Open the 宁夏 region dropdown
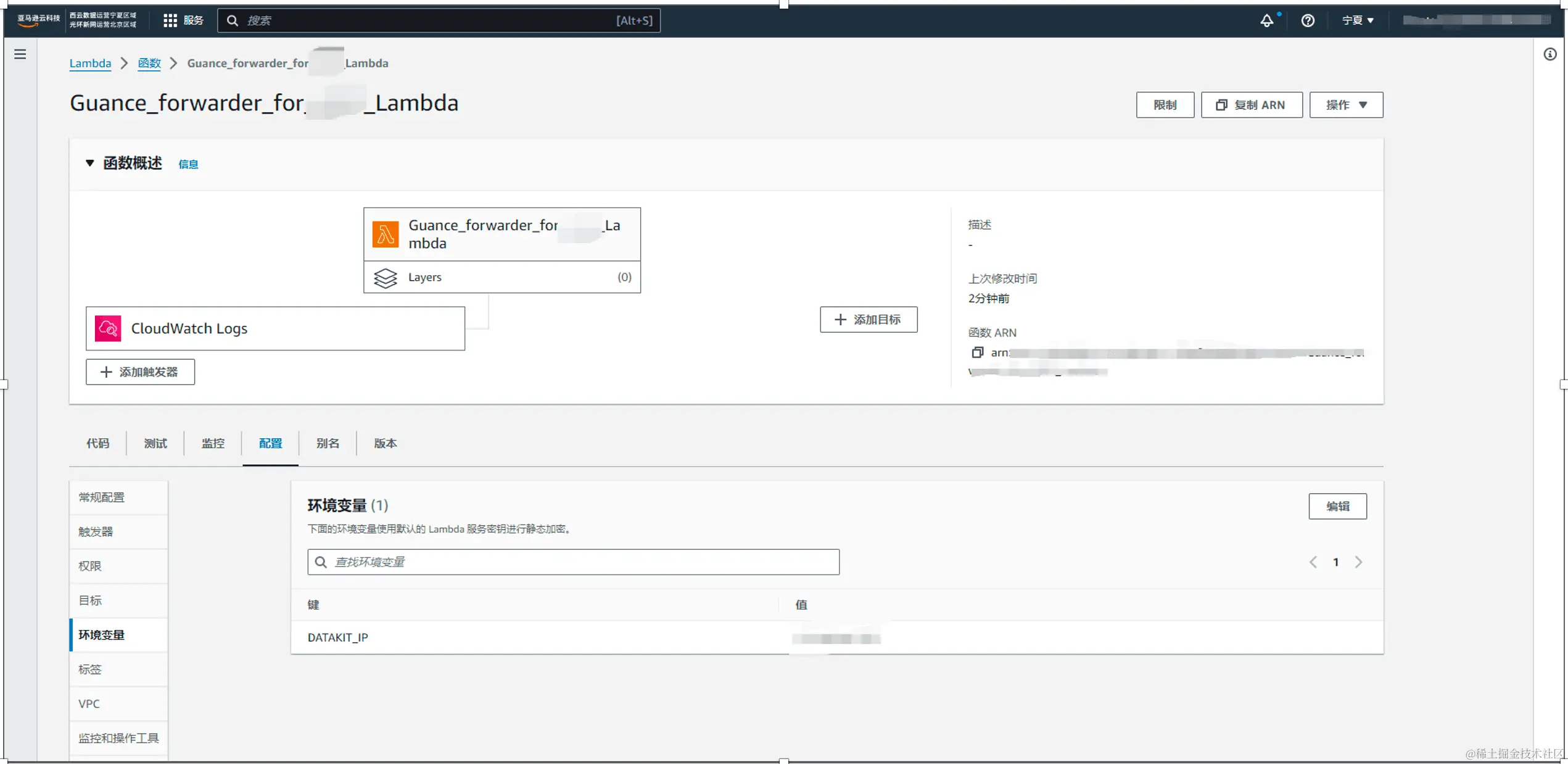Viewport: 1568px width, 764px height. coord(1358,20)
